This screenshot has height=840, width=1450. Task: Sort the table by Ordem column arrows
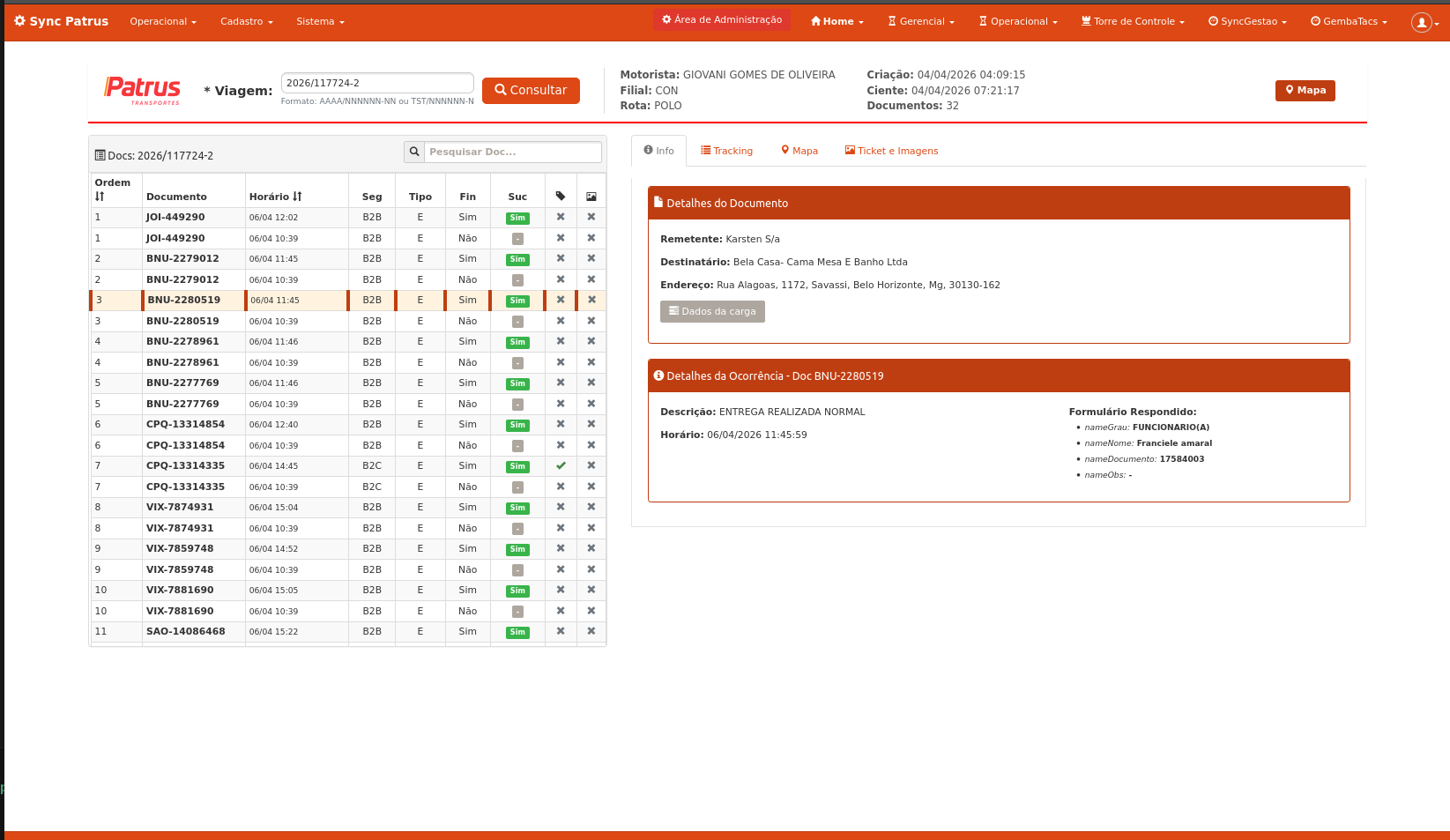coord(100,197)
